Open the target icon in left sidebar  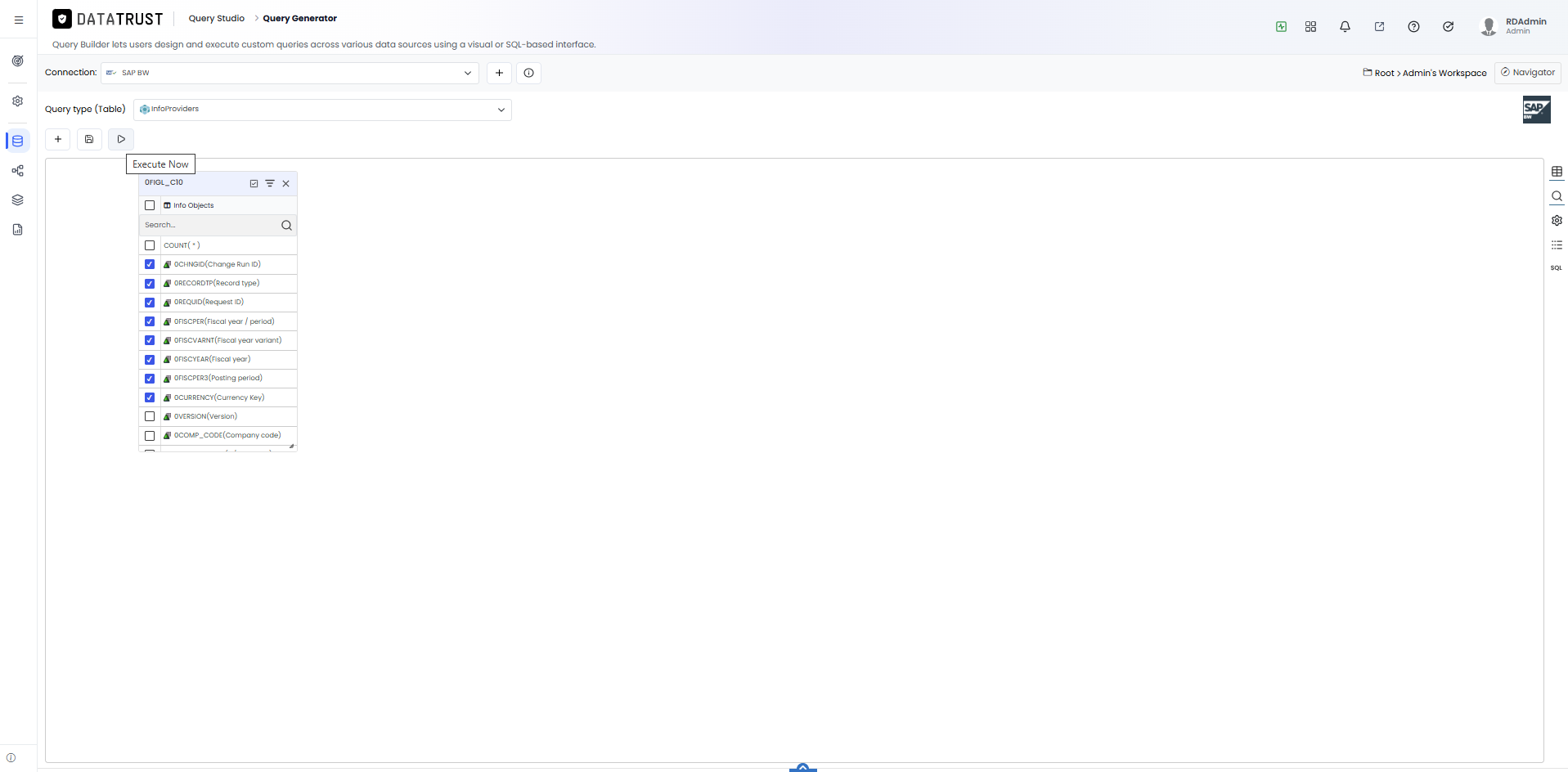click(17, 61)
